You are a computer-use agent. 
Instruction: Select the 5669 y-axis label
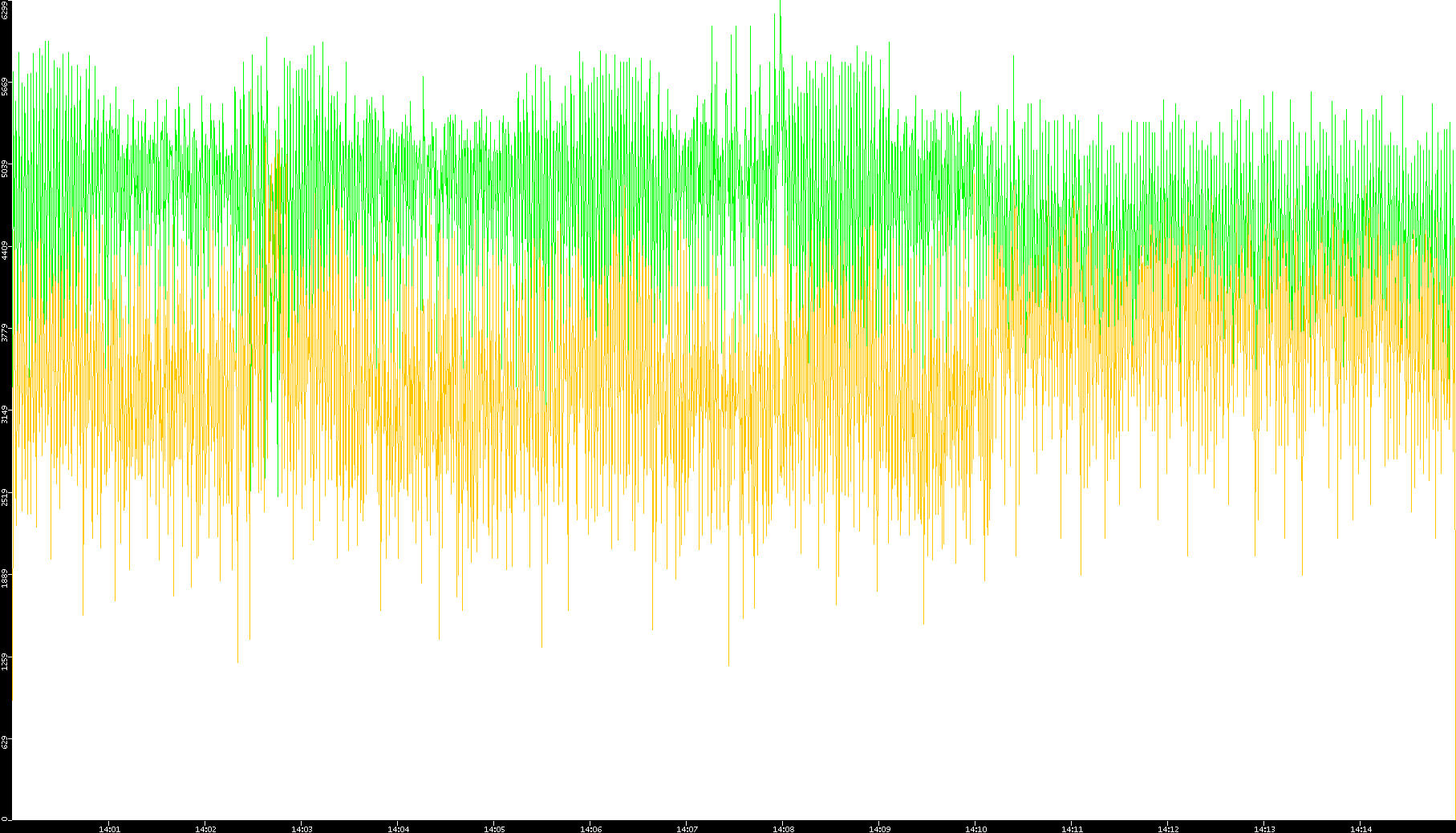6,86
